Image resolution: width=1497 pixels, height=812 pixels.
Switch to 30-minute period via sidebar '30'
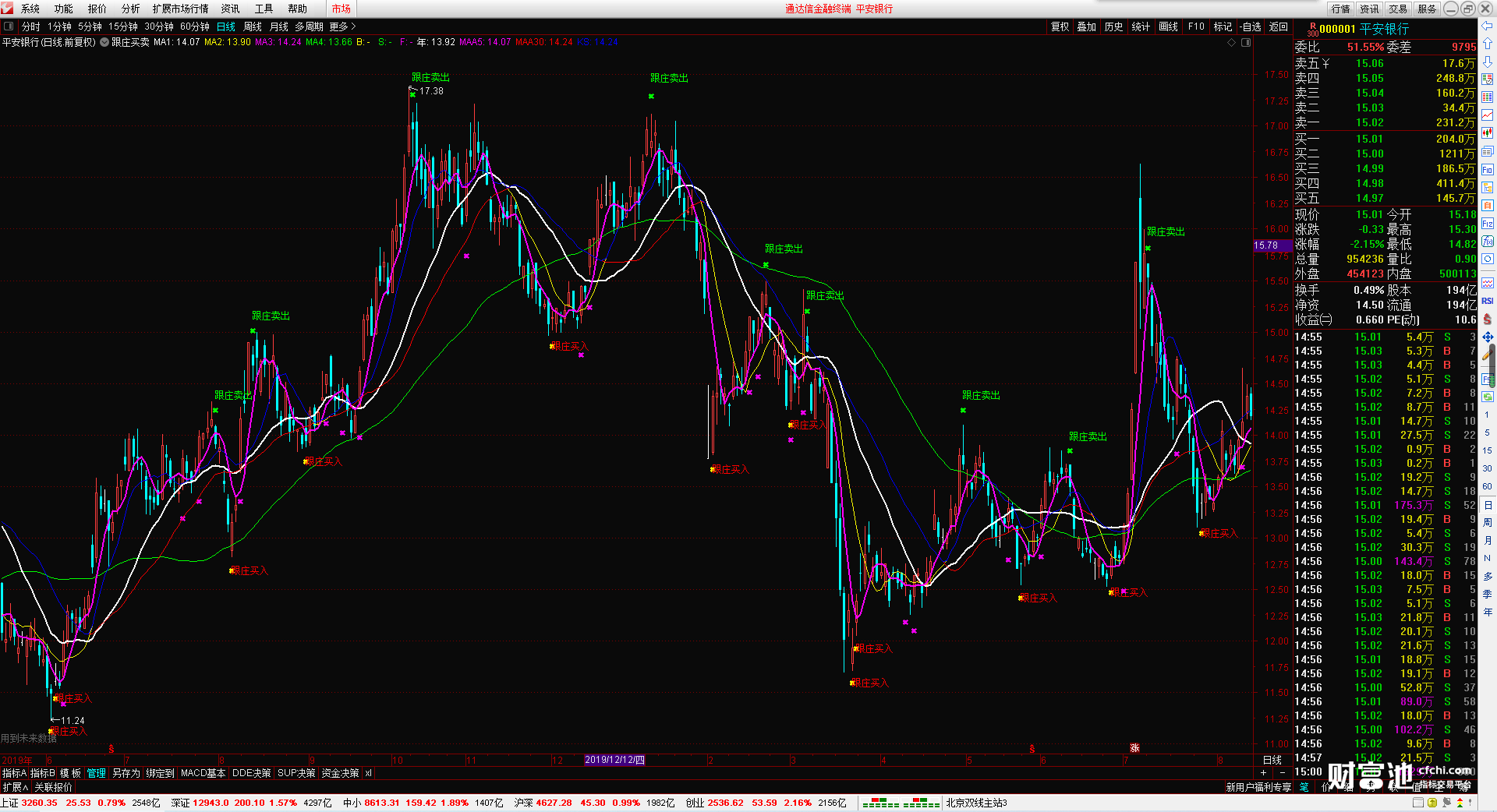[1488, 468]
